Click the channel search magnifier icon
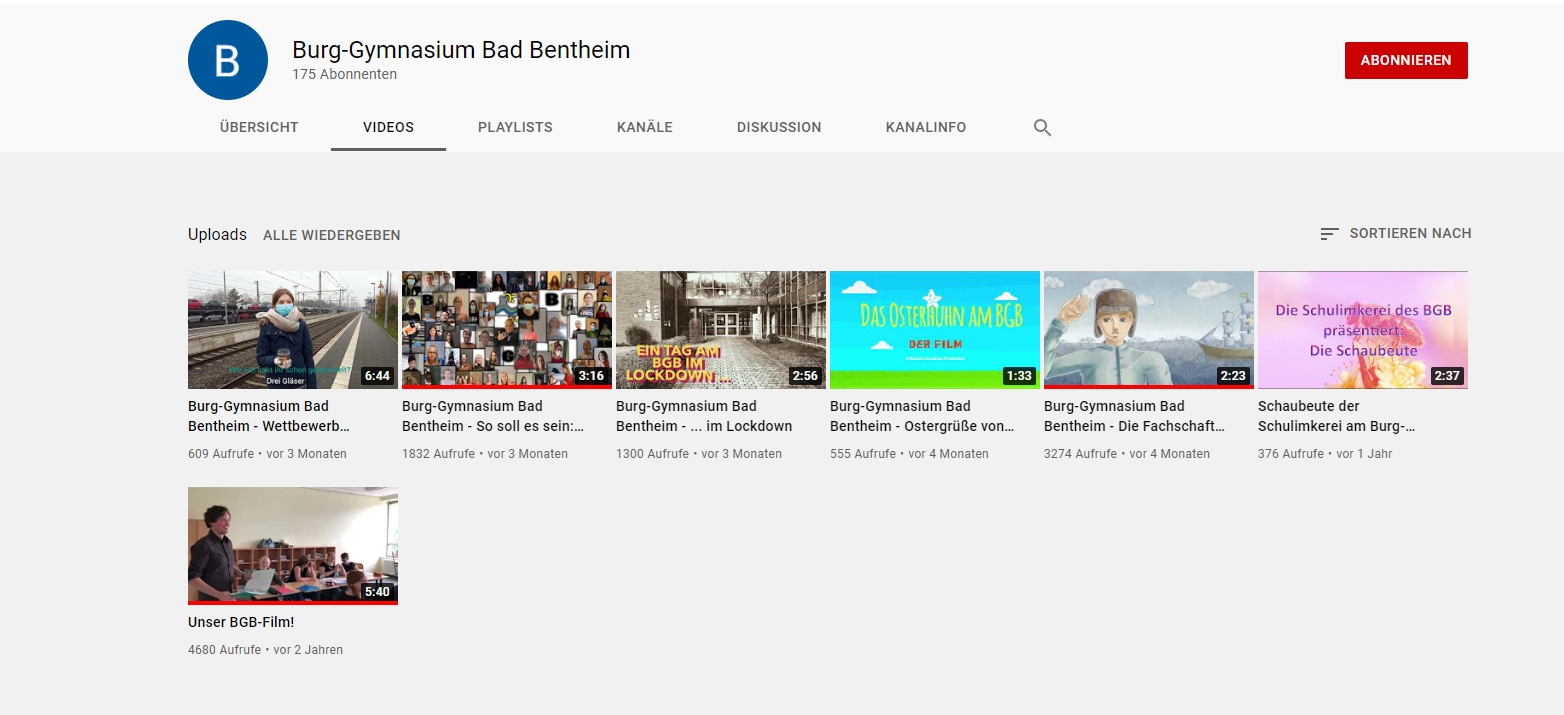Viewport: 1564px width, 715px height. tap(1042, 128)
